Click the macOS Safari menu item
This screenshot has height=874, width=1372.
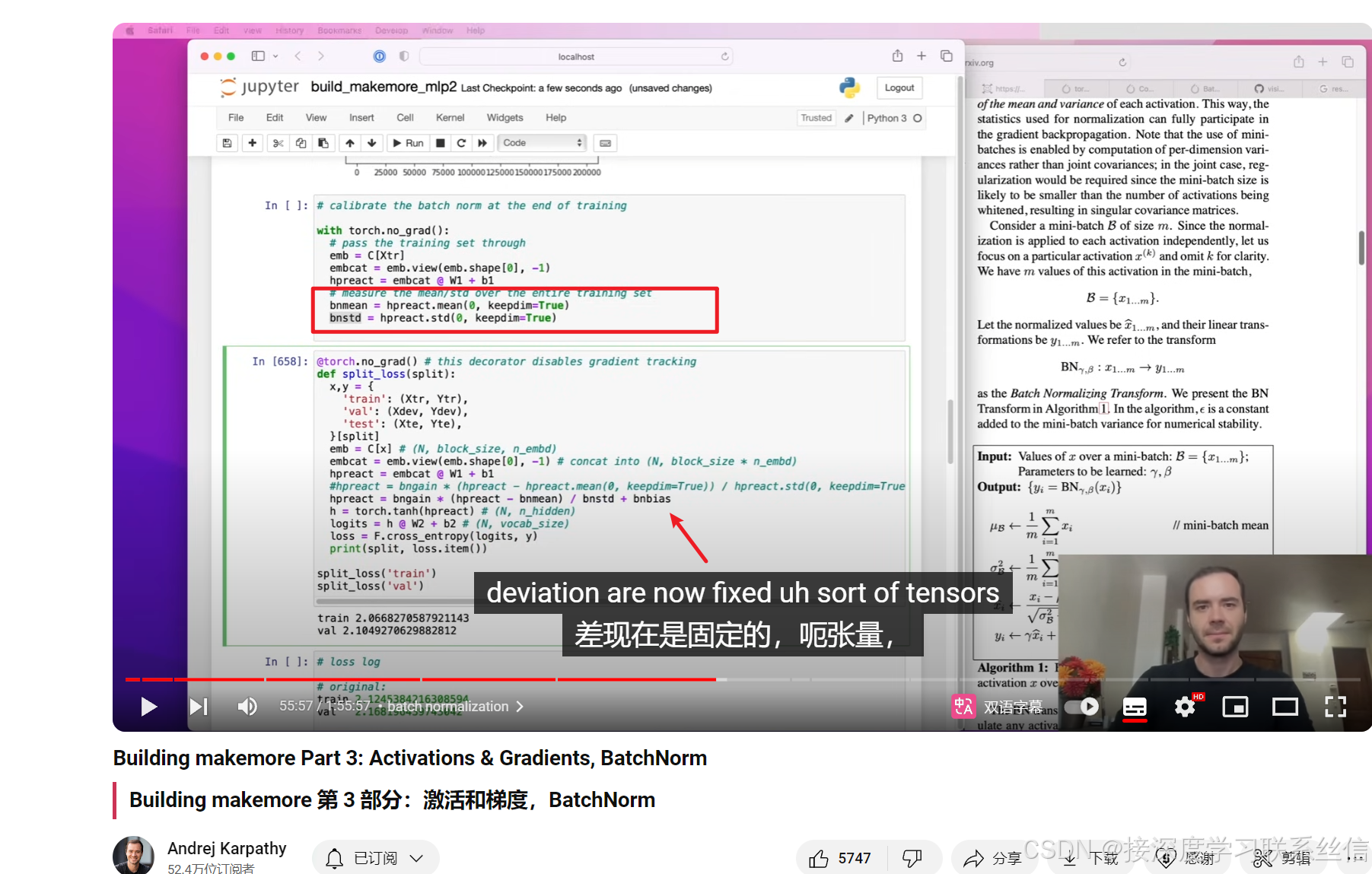[x=160, y=30]
